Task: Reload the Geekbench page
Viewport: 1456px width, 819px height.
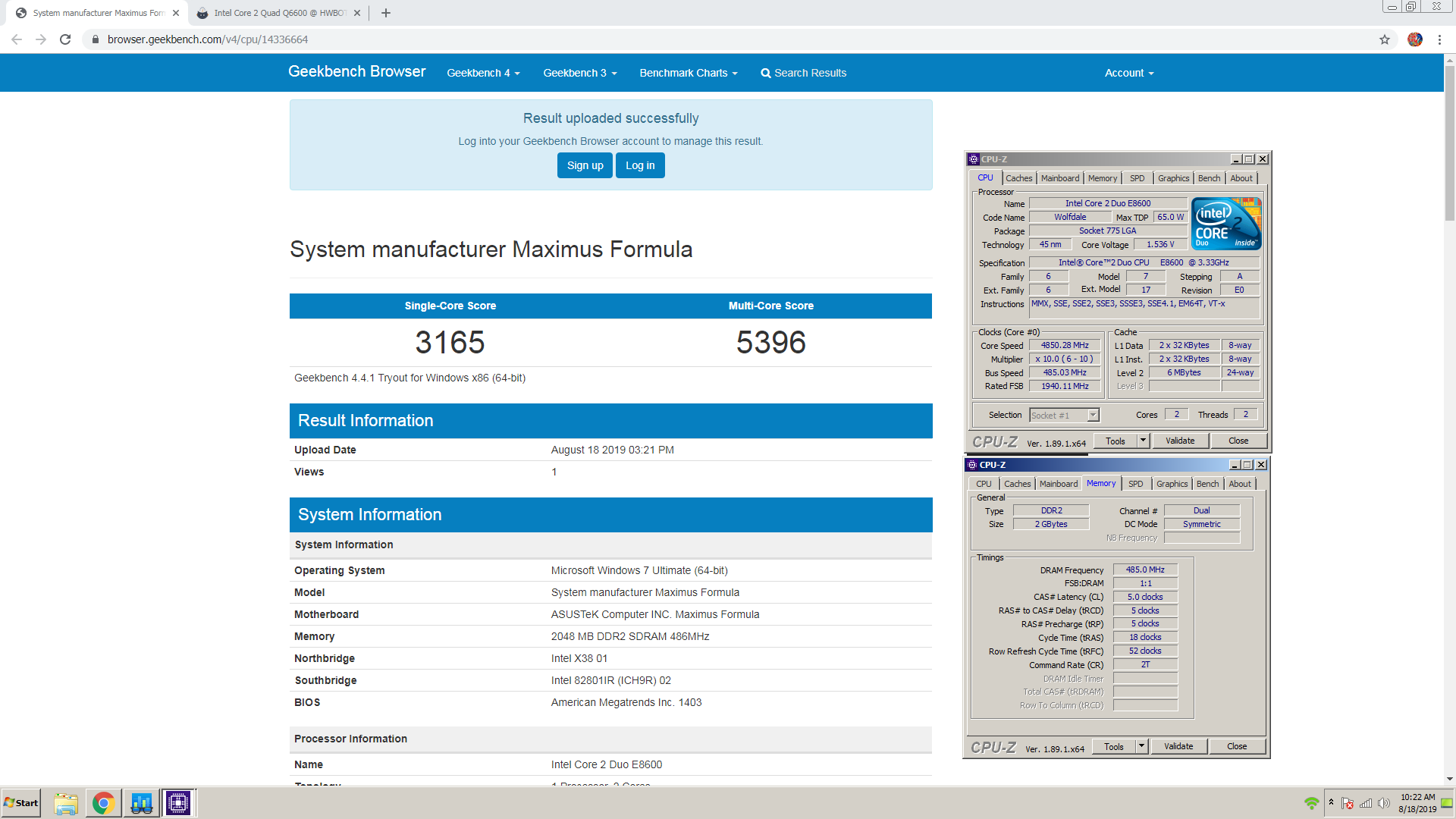Action: (x=65, y=39)
